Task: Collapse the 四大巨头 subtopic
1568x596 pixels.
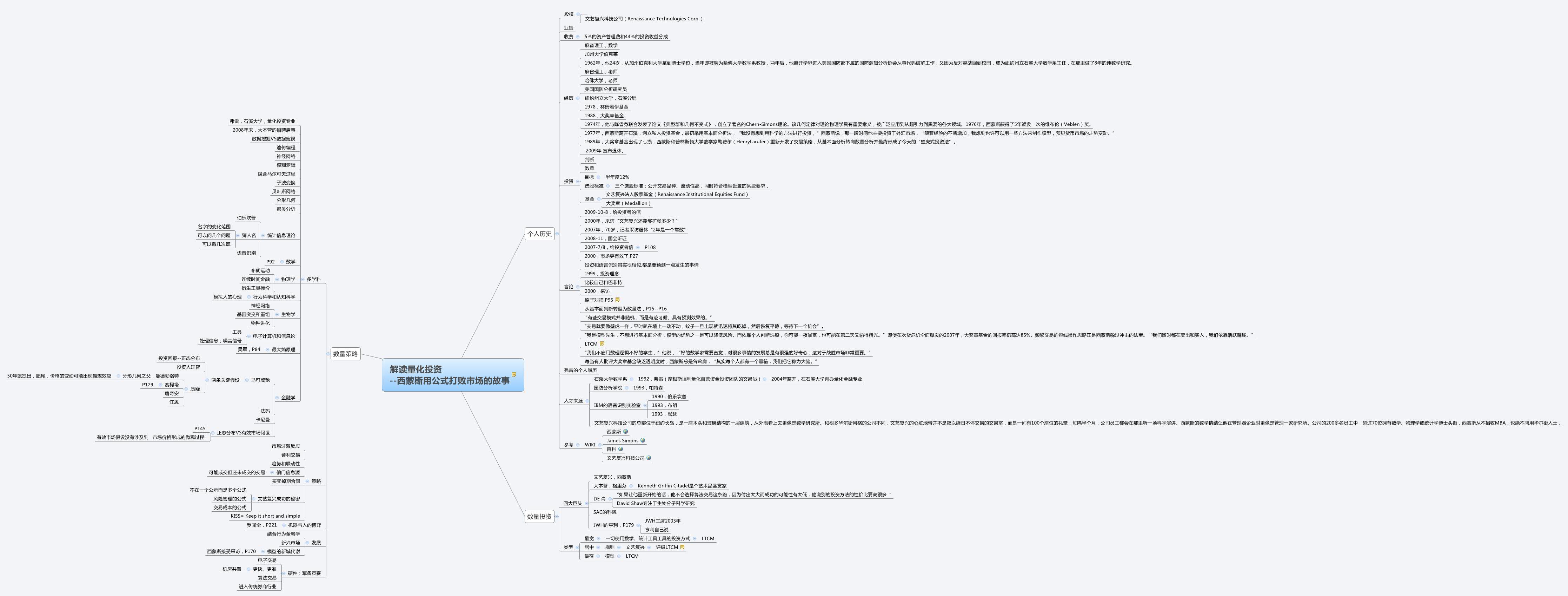Action: tap(587, 503)
